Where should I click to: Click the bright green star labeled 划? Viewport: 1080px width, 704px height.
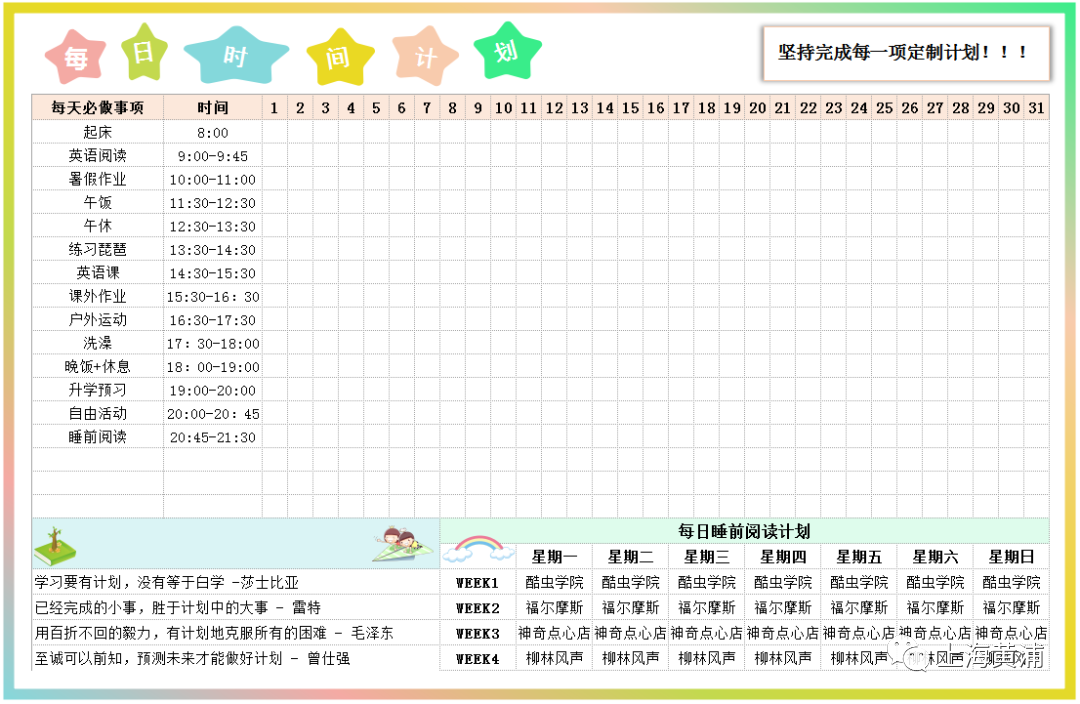coord(508,50)
